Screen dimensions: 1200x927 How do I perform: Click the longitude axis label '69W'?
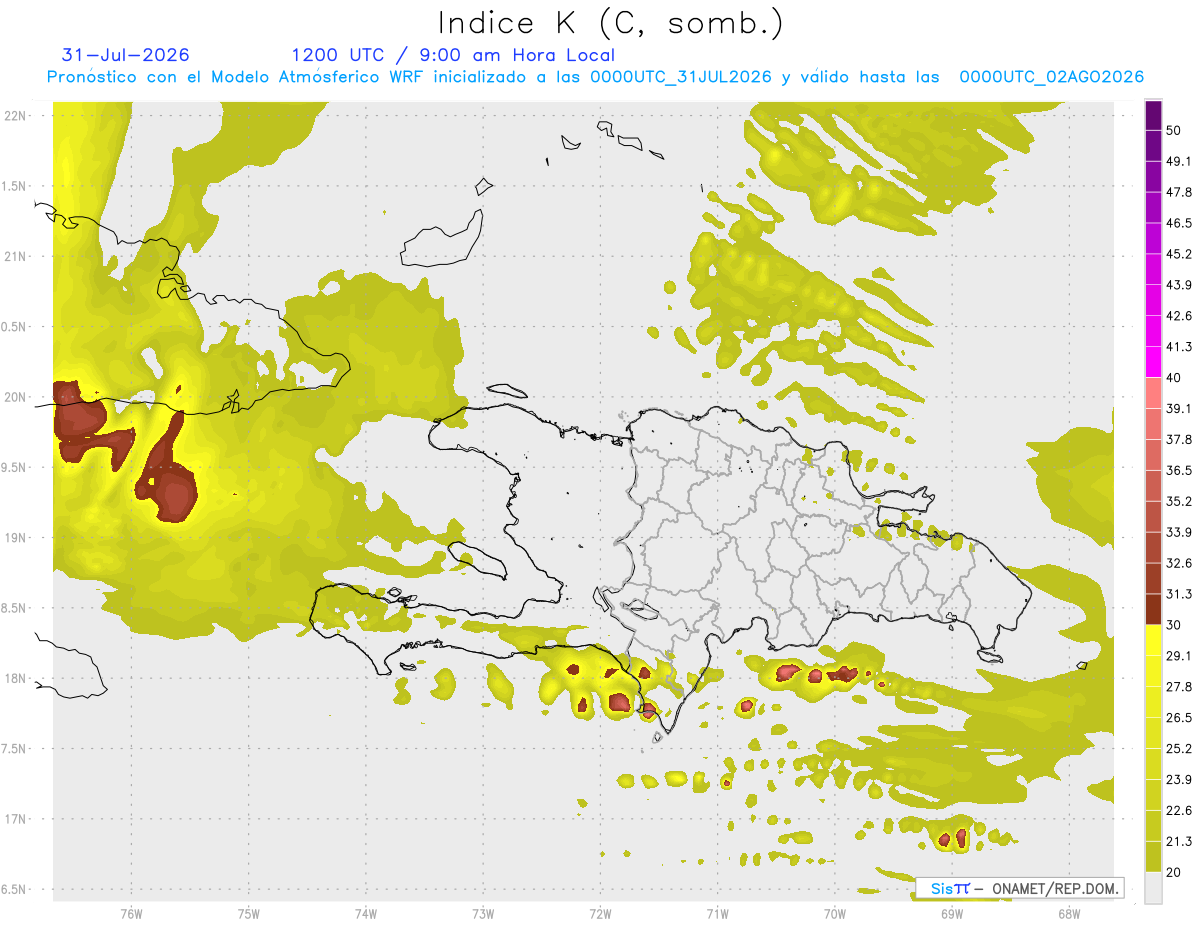coord(952,913)
